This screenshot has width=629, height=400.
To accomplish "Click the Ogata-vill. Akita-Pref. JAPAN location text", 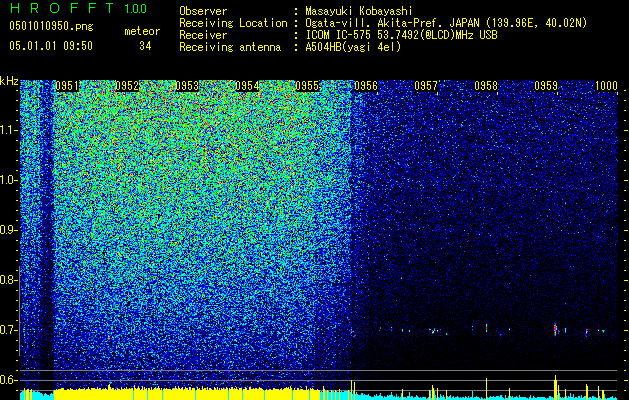I will pos(446,23).
